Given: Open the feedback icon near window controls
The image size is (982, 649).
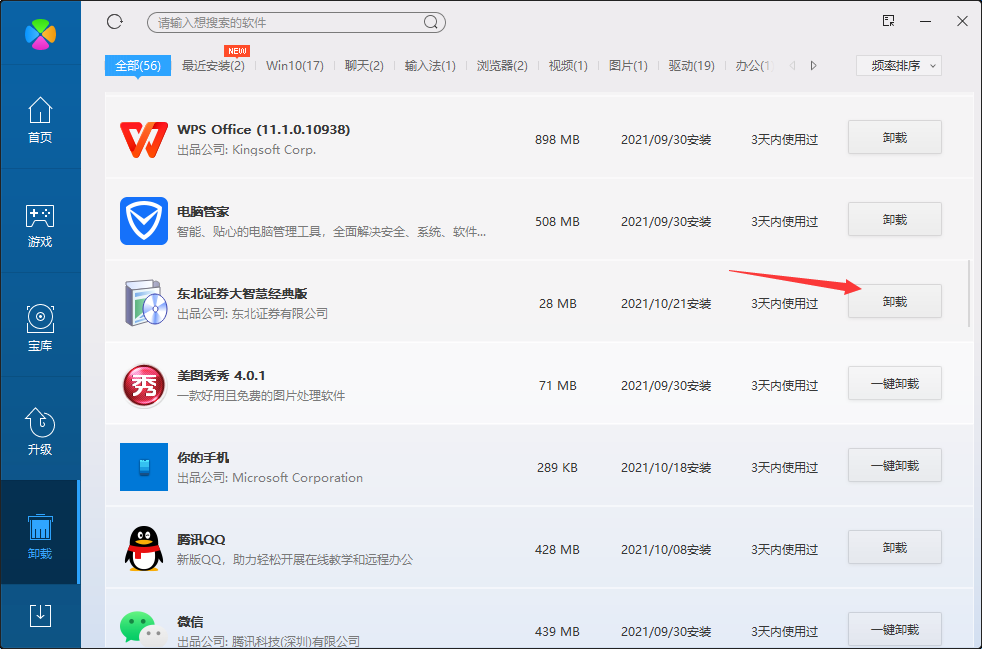Looking at the screenshot, I should click(888, 21).
